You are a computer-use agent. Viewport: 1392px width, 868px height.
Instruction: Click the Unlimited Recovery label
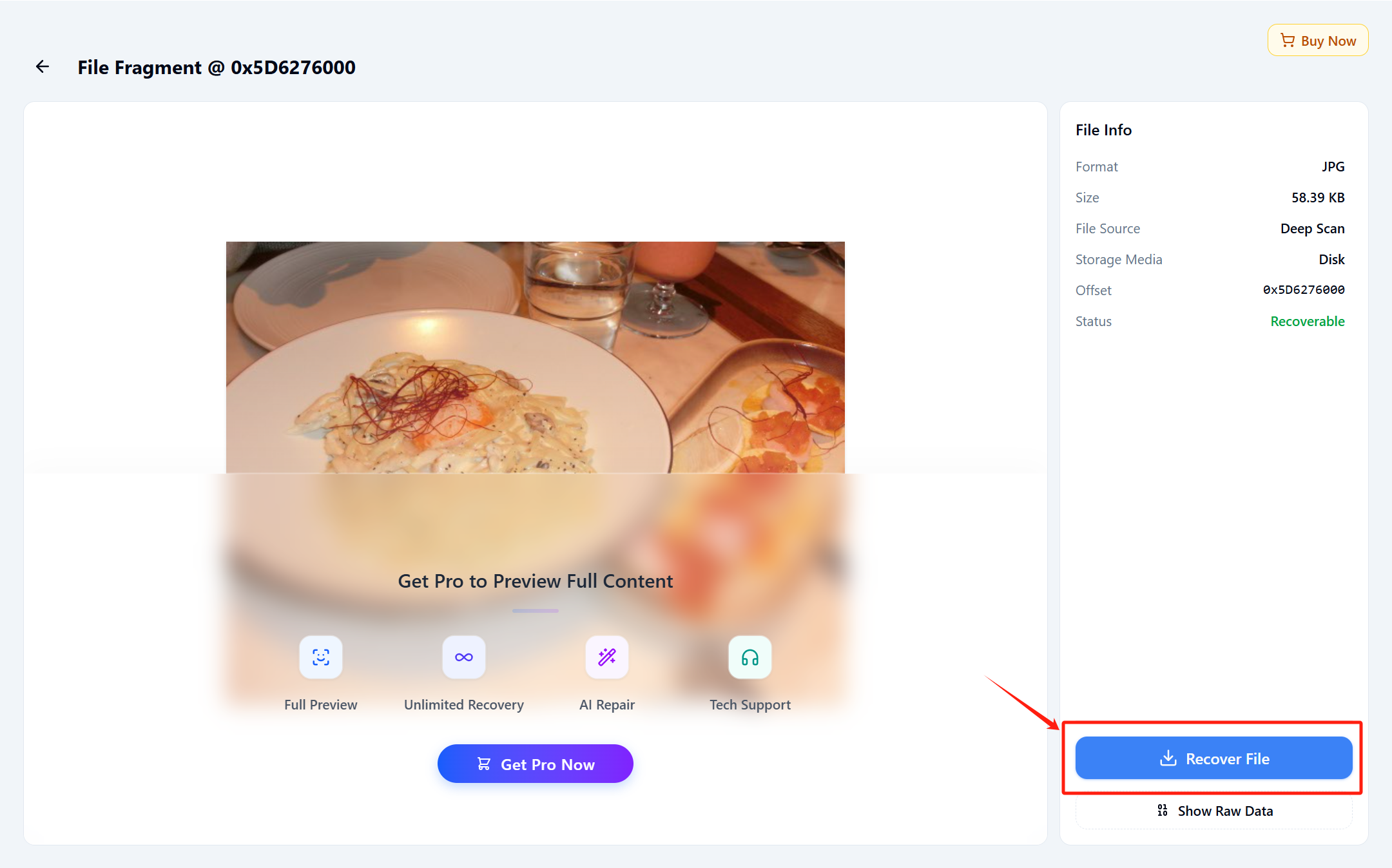[x=464, y=705]
